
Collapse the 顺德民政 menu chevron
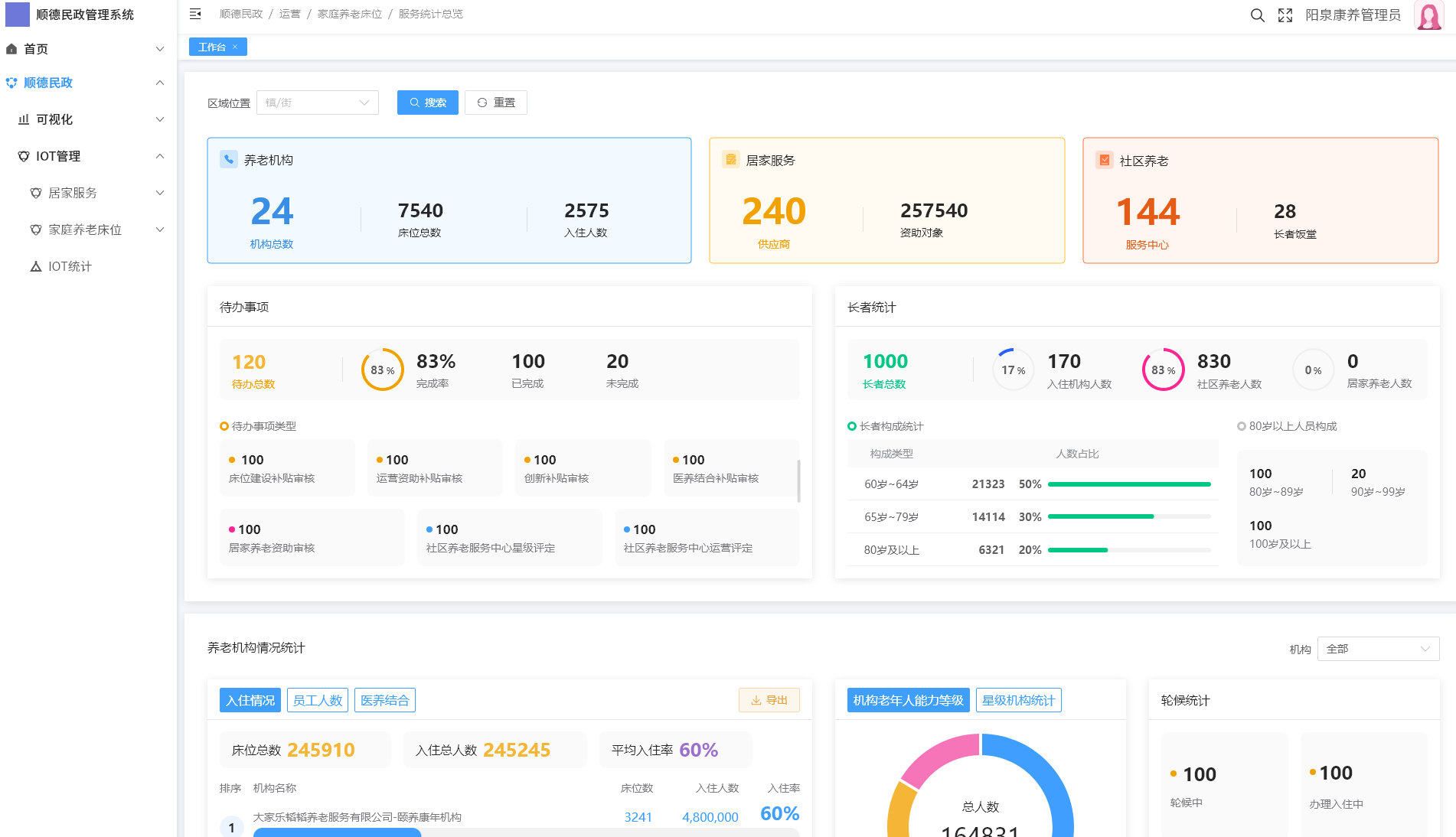tap(160, 83)
